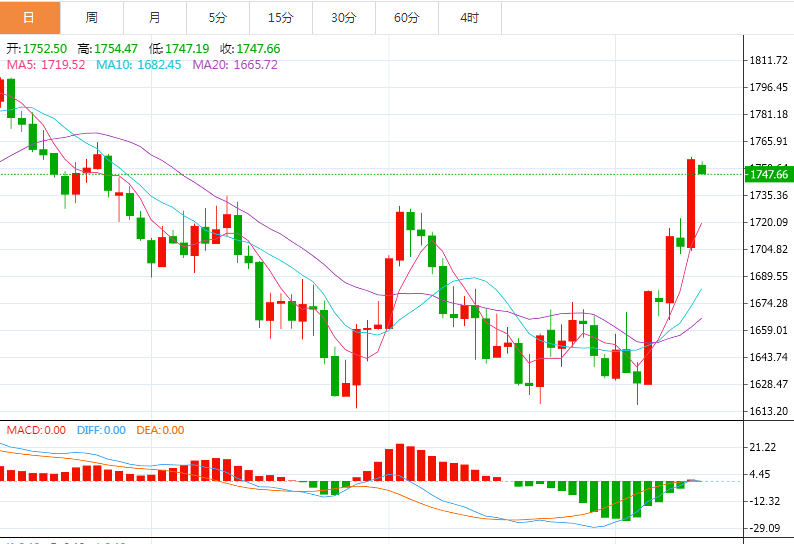Click the -12.32 MACD axis label
794x544 pixels.
pos(765,501)
